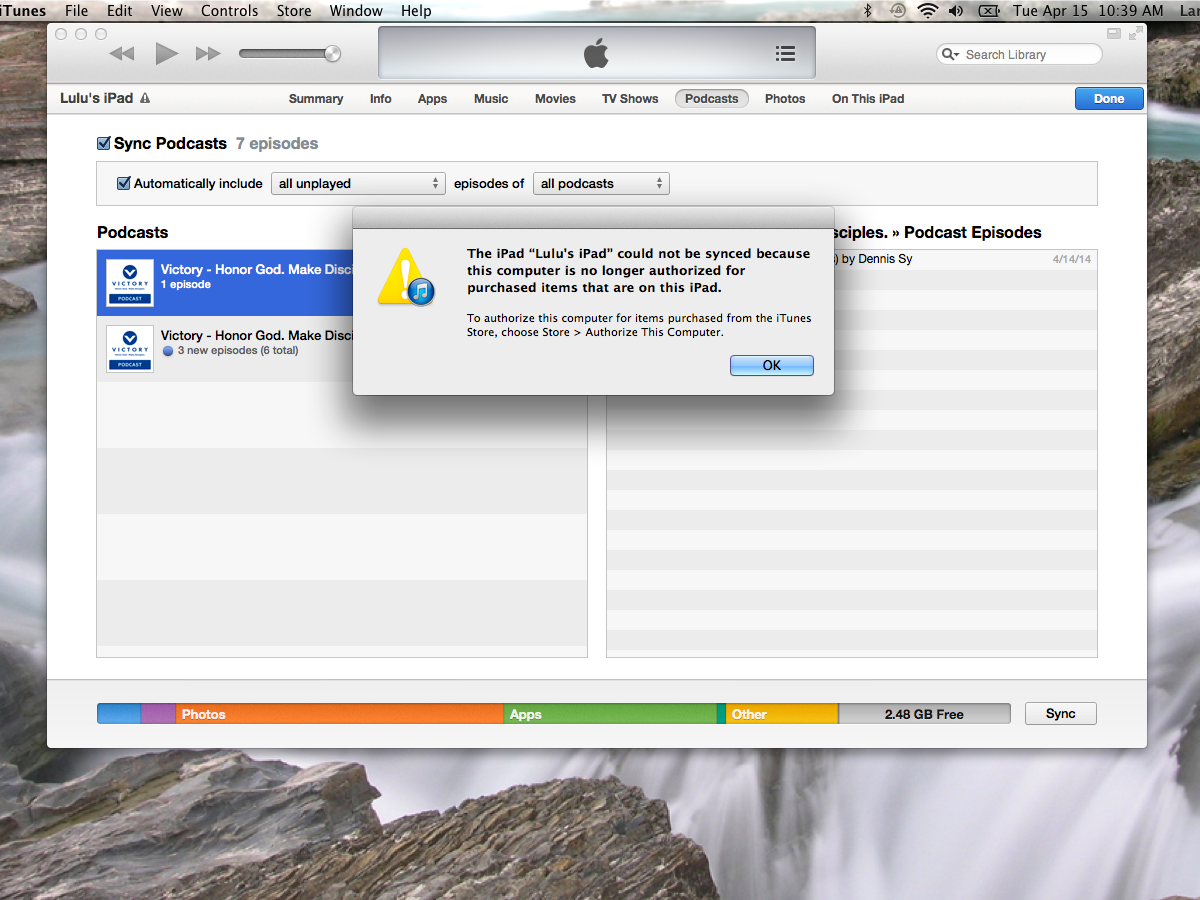1200x900 pixels.
Task: Switch to the Summary tab
Action: point(316,99)
